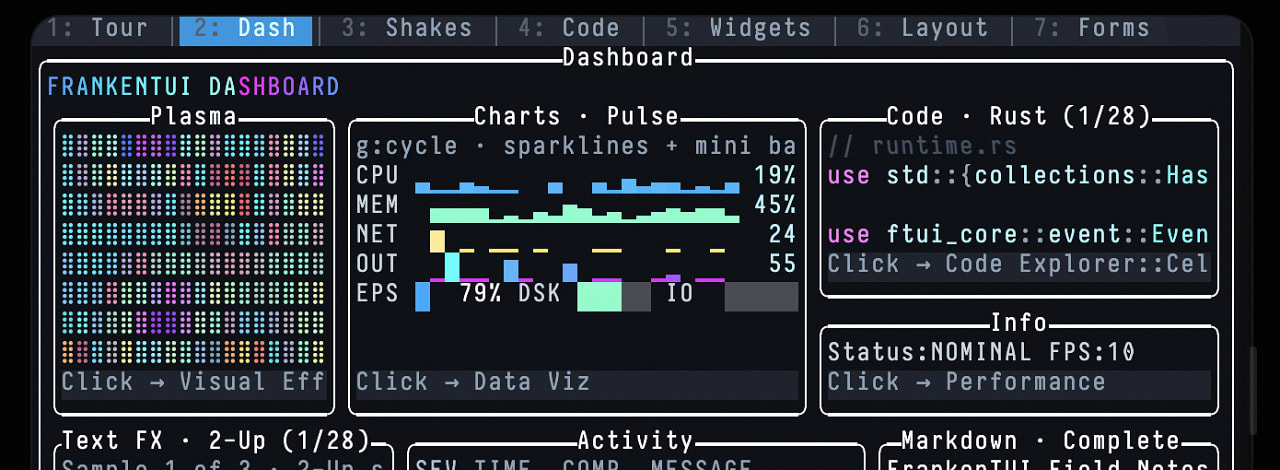Click the Activity panel title

tap(636, 441)
